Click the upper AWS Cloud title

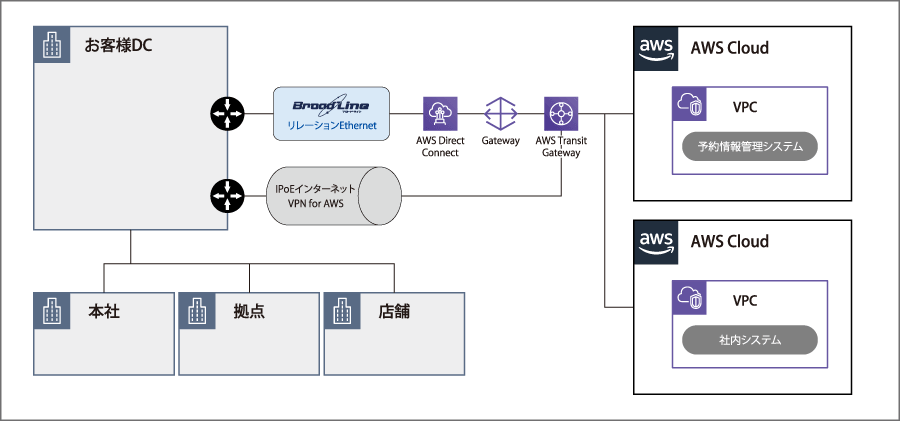point(730,48)
